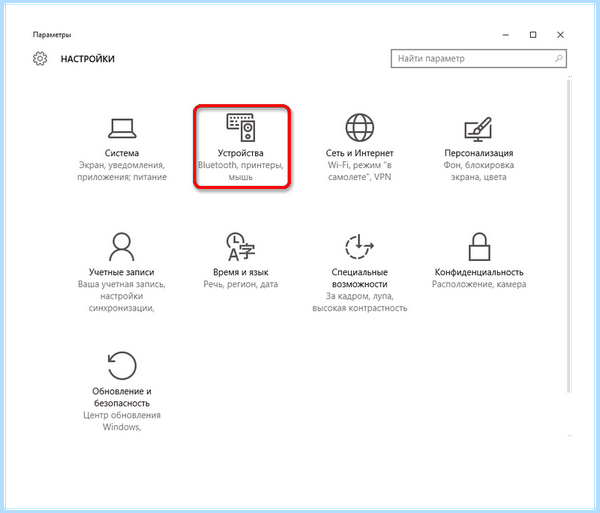Click the Сеть и Интернет label
The width and height of the screenshot is (600, 513).
coord(359,153)
